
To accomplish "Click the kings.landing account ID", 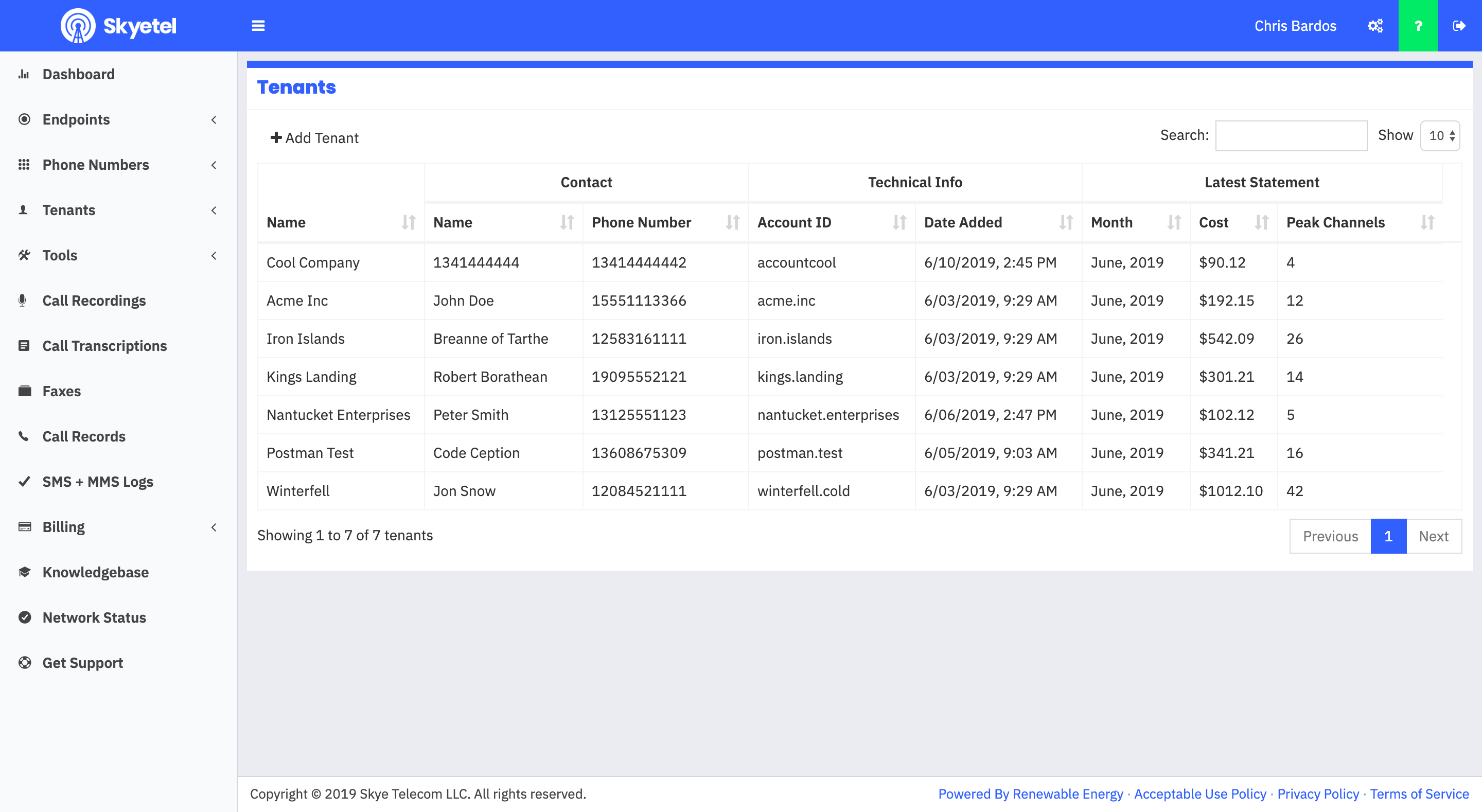I will tap(800, 377).
